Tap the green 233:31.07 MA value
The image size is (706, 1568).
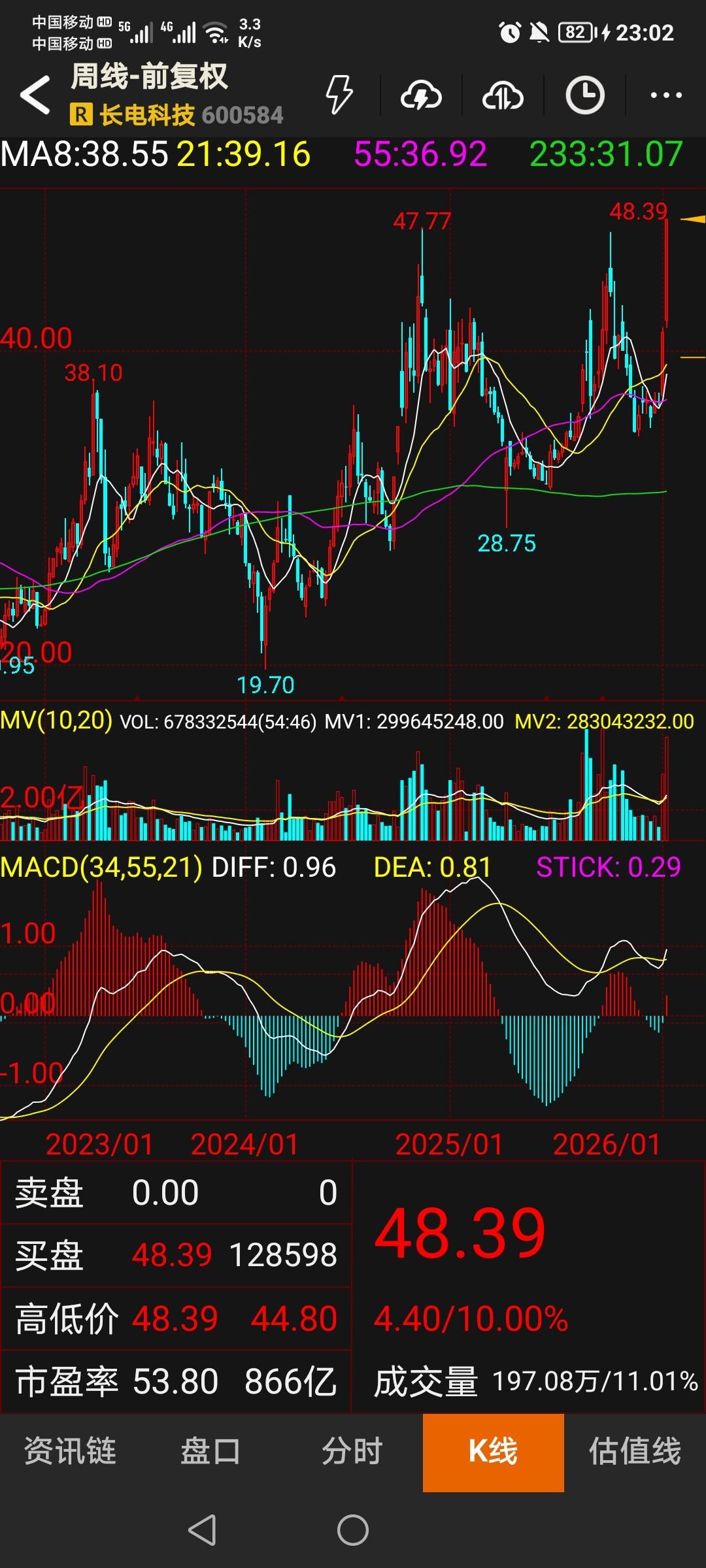click(x=606, y=155)
